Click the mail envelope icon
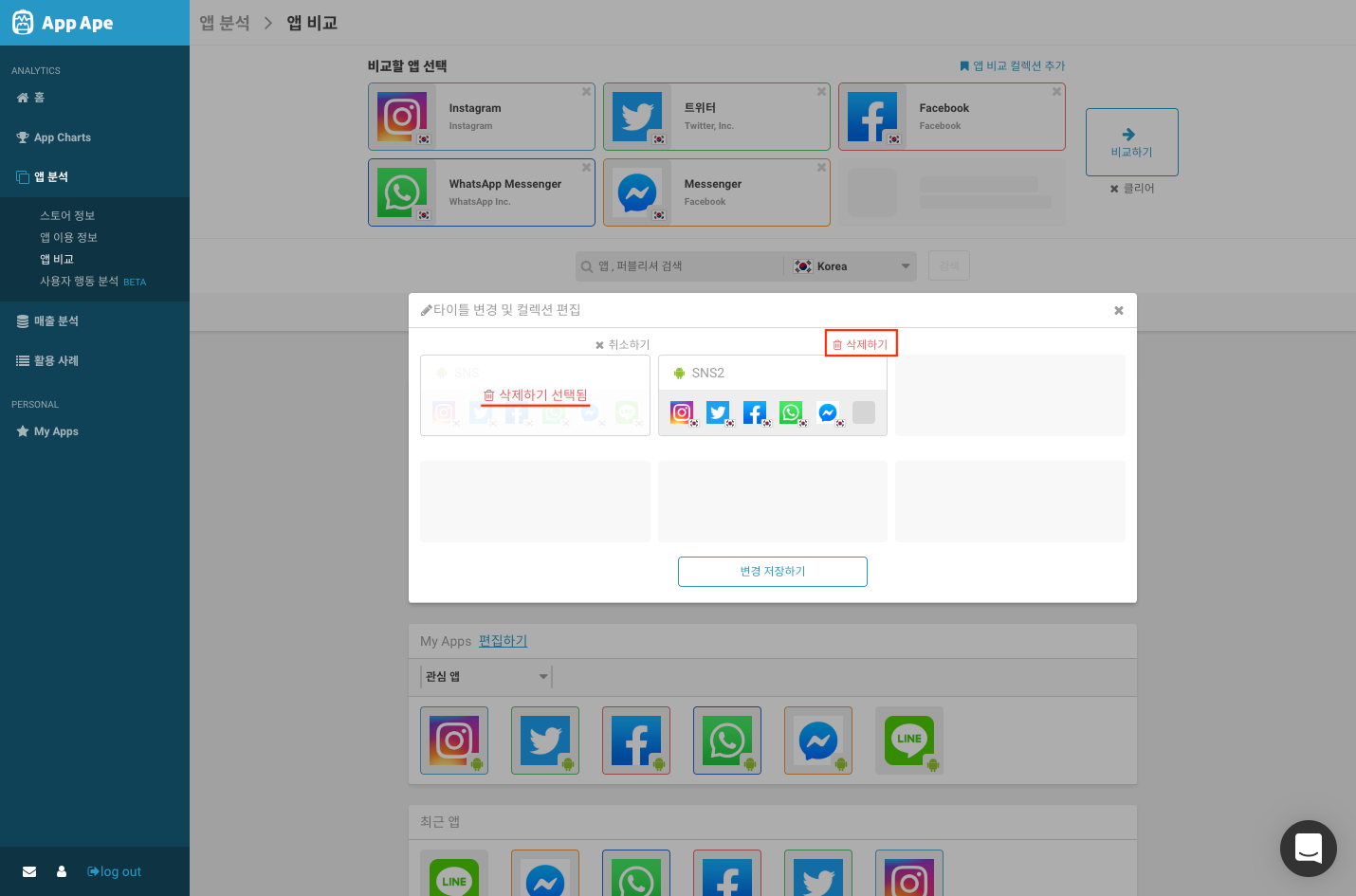The image size is (1356, 896). pyautogui.click(x=29, y=871)
